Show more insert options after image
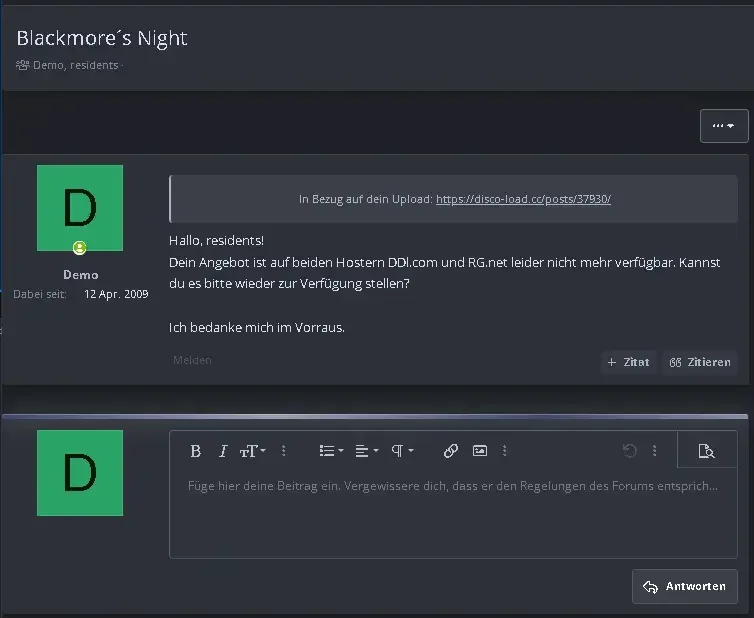Screen dimensions: 754x618 pyautogui.click(x=504, y=451)
